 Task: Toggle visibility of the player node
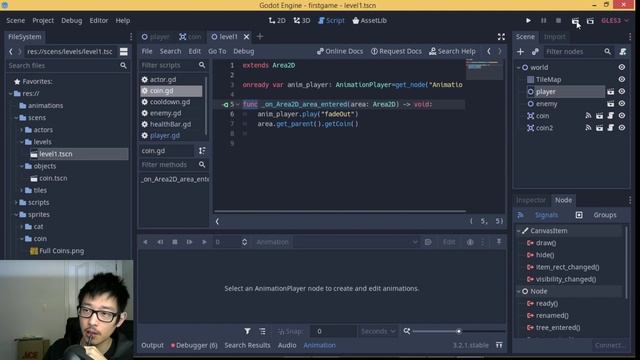[622, 91]
